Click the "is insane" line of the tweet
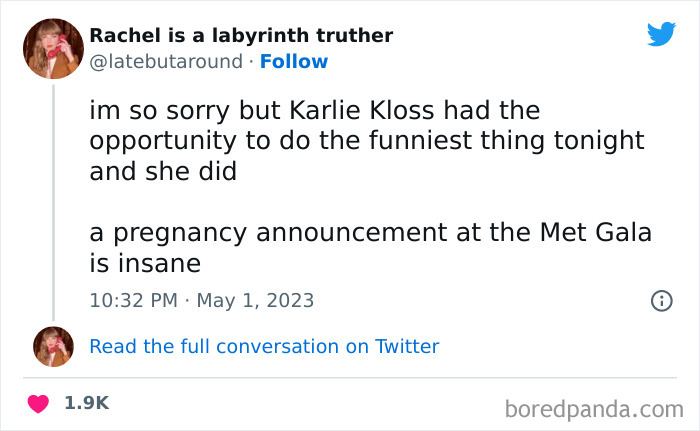This screenshot has height=431, width=700. click(x=145, y=264)
